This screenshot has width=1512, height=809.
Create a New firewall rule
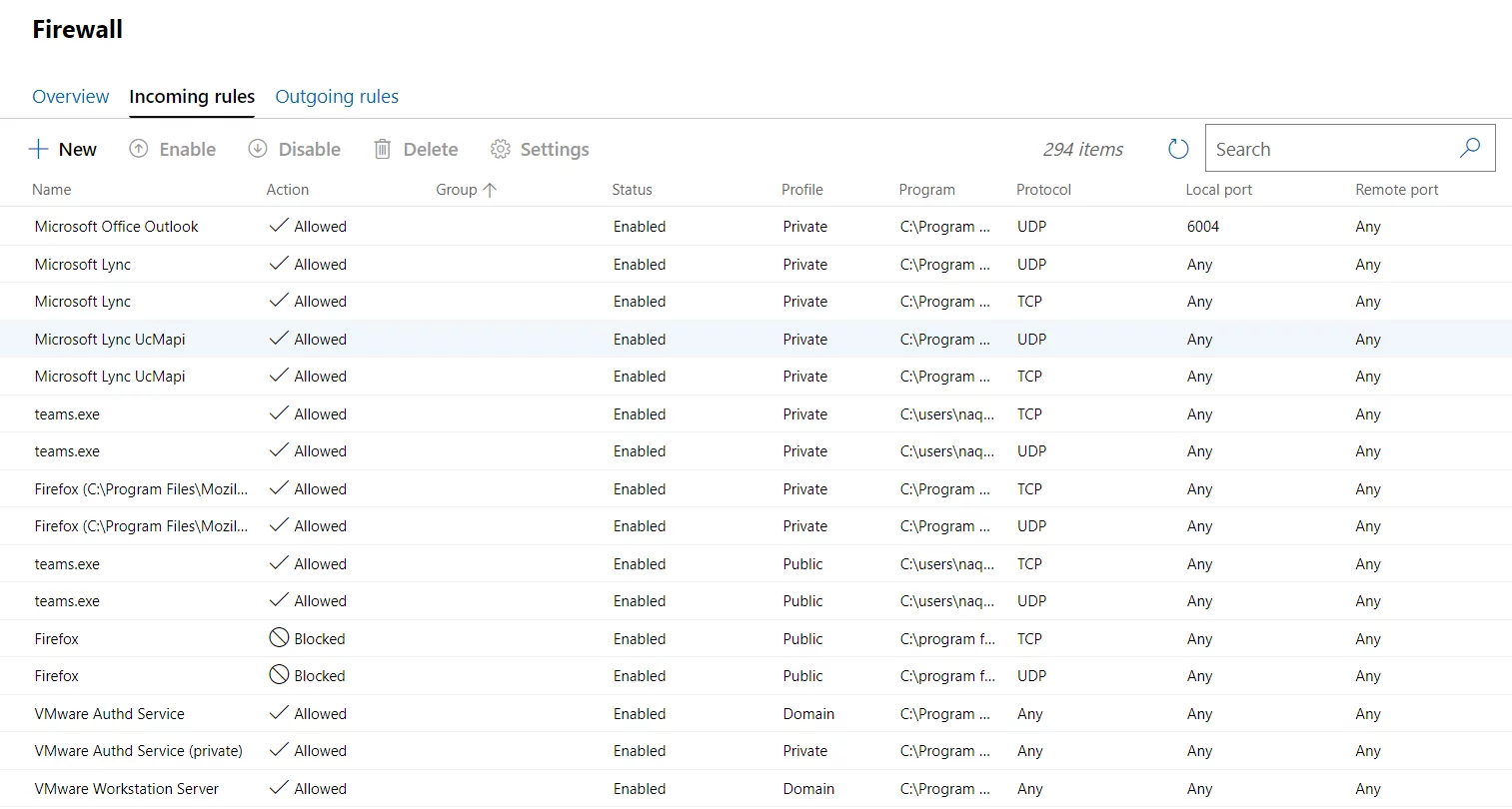62,149
